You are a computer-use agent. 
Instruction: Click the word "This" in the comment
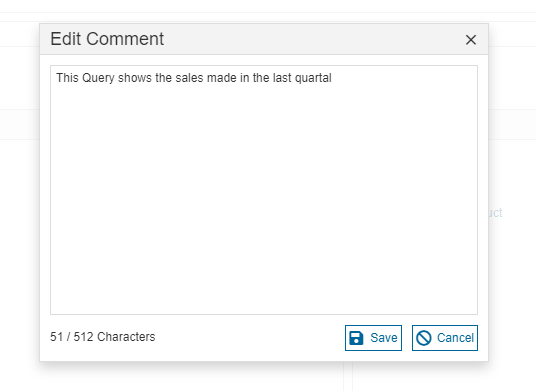tap(67, 78)
